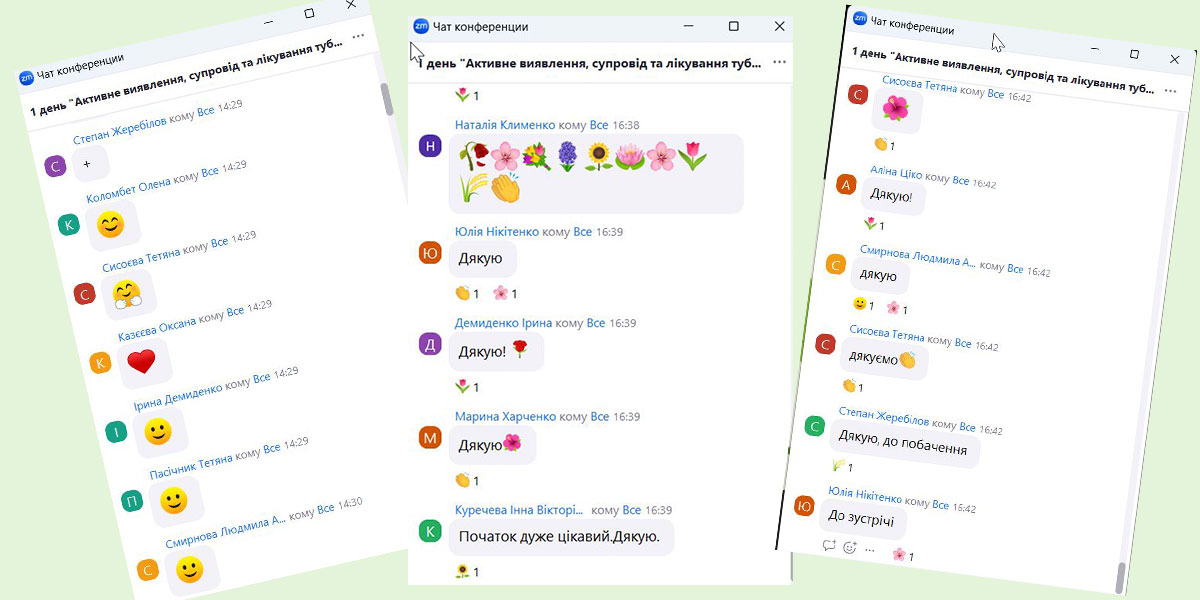The height and width of the screenshot is (600, 1200).
Task: Click avatar Н of Наталія Клименко
Action: (430, 146)
